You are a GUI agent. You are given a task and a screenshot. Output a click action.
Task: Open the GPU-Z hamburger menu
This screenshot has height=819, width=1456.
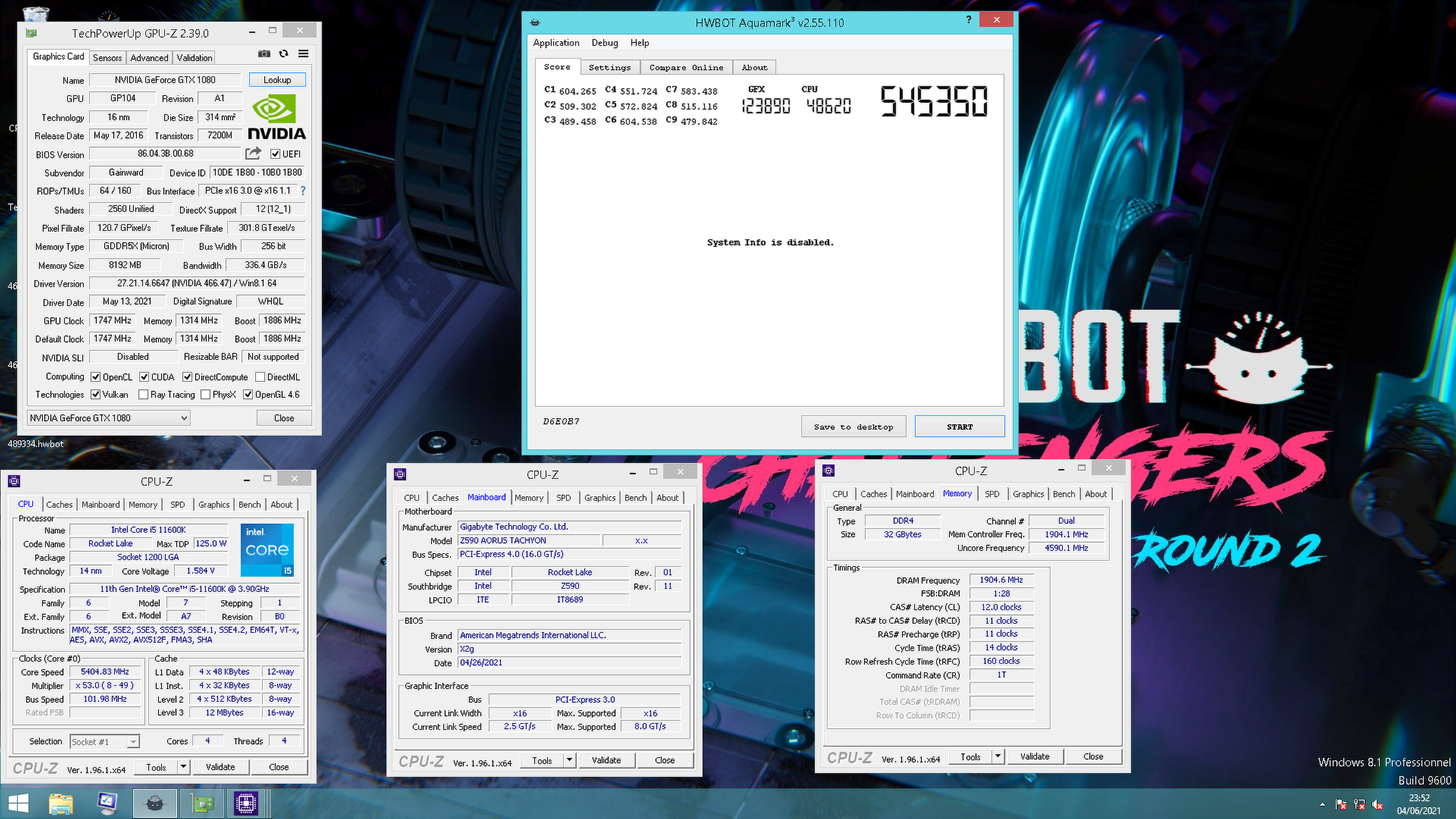click(303, 54)
